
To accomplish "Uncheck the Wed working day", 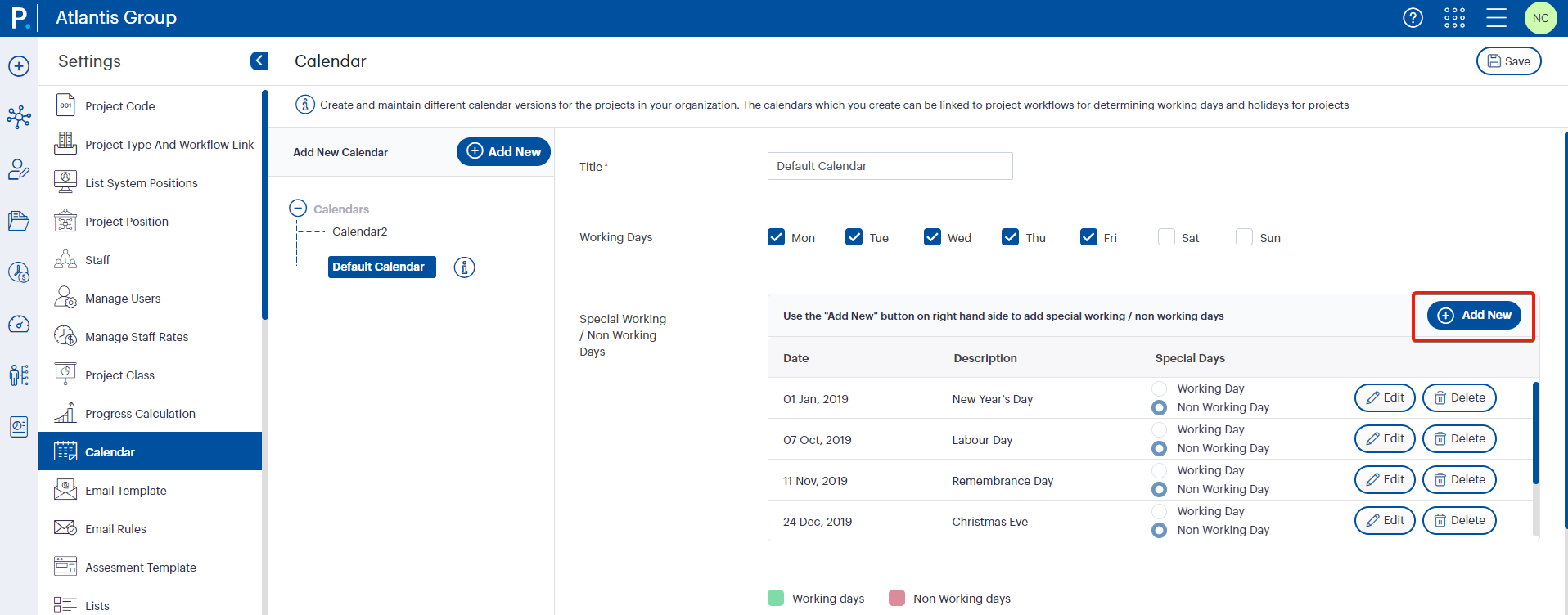I will [932, 237].
